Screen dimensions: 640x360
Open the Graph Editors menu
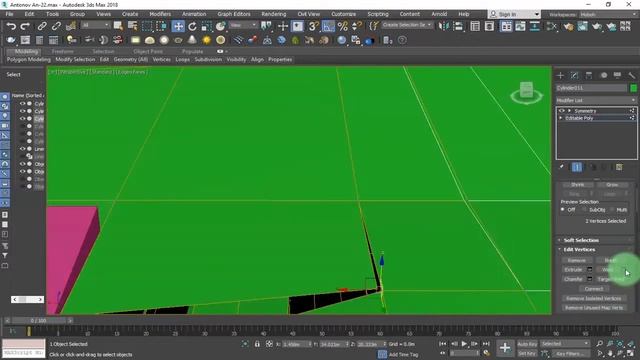point(234,14)
